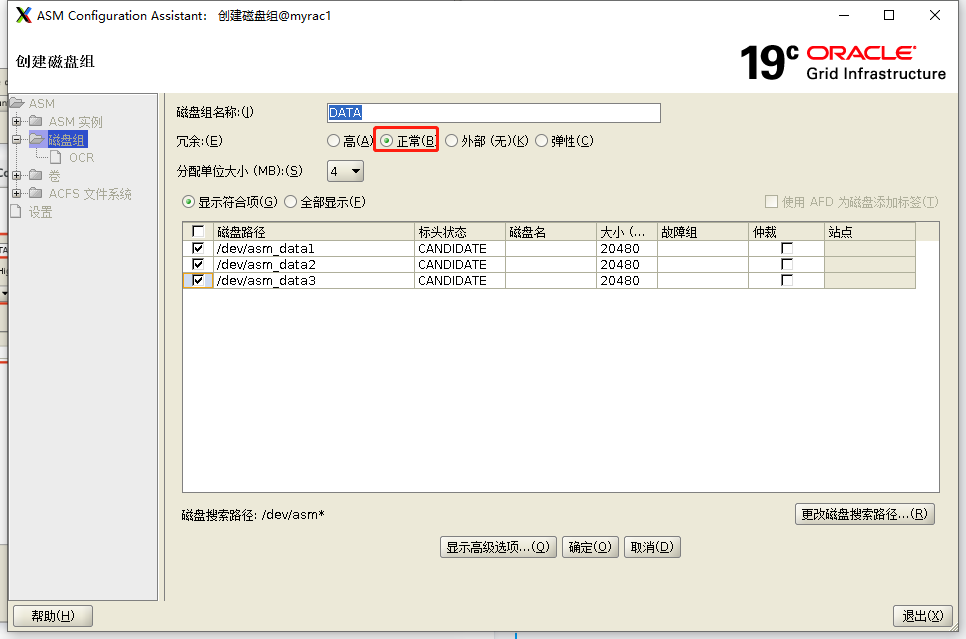The height and width of the screenshot is (639, 966).
Task: Click the ASM 实例 folder icon
Action: pyautogui.click(x=35, y=121)
